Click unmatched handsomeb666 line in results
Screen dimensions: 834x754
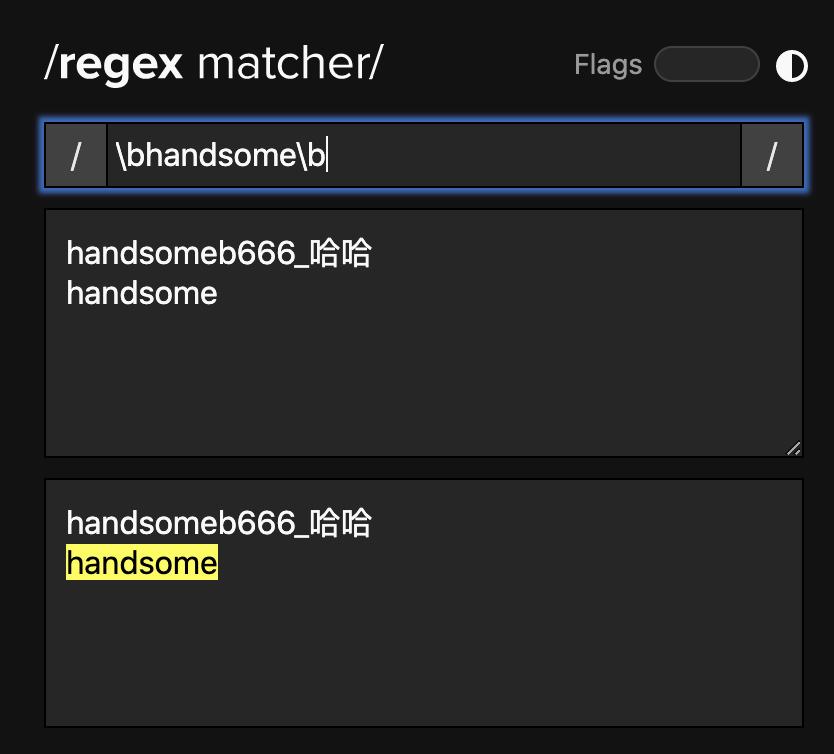pos(219,523)
